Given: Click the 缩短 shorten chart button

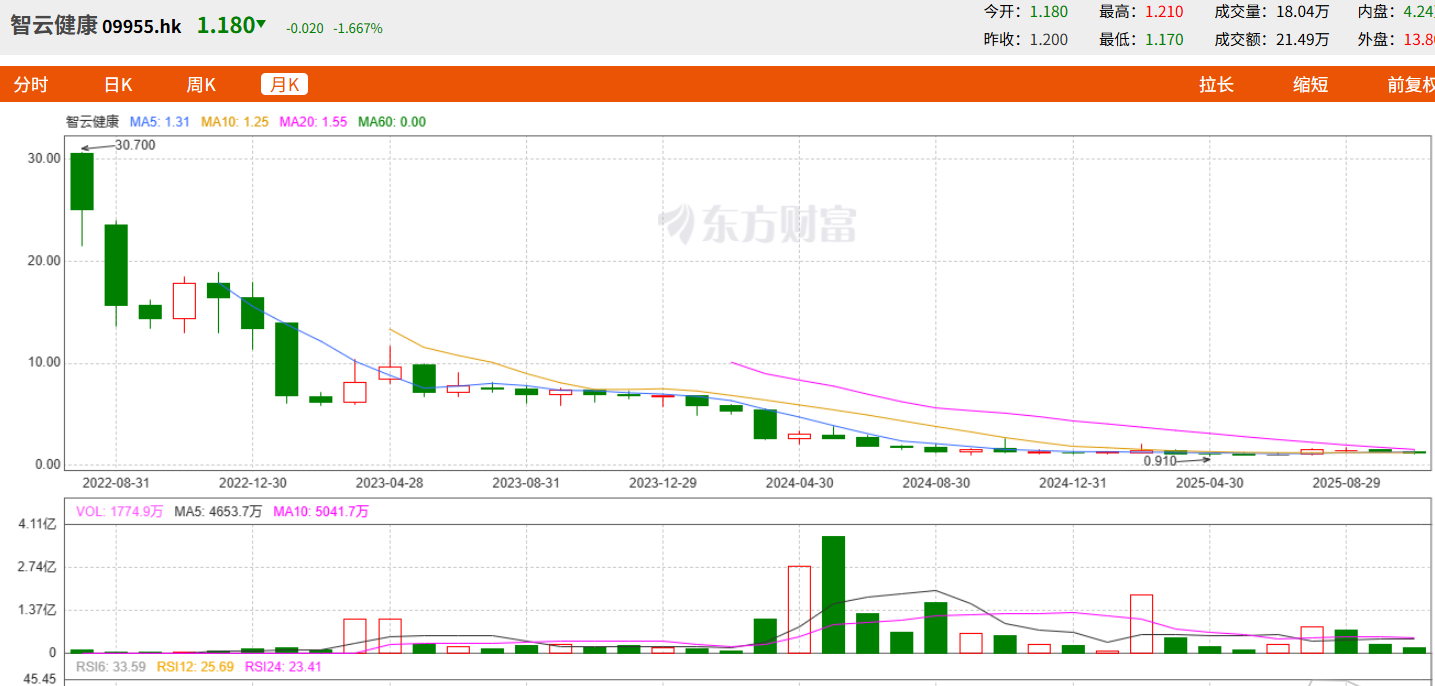Looking at the screenshot, I should (x=1311, y=85).
